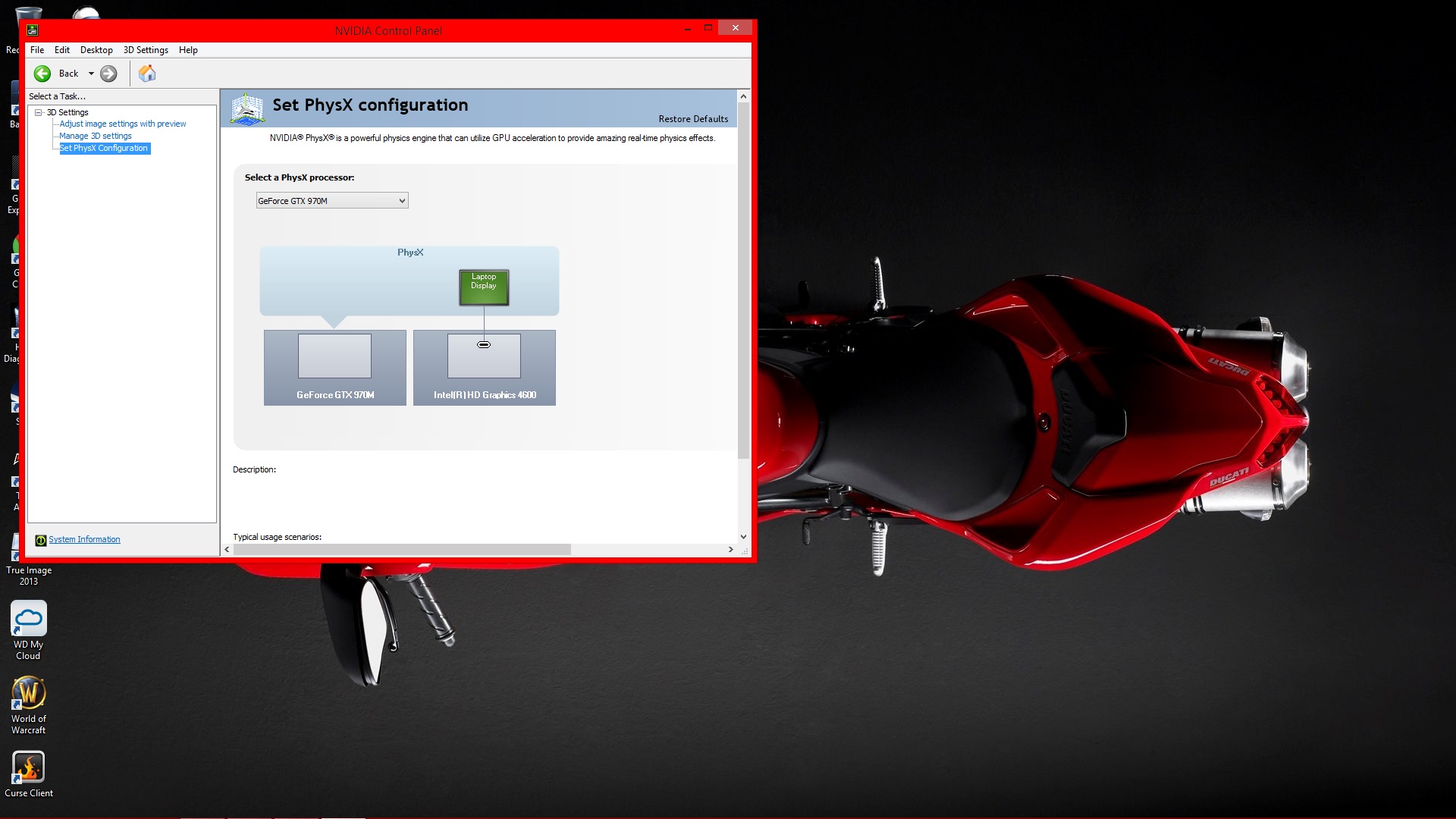Click the horizontal scrollbar thumb
The width and height of the screenshot is (1456, 819).
click(402, 549)
